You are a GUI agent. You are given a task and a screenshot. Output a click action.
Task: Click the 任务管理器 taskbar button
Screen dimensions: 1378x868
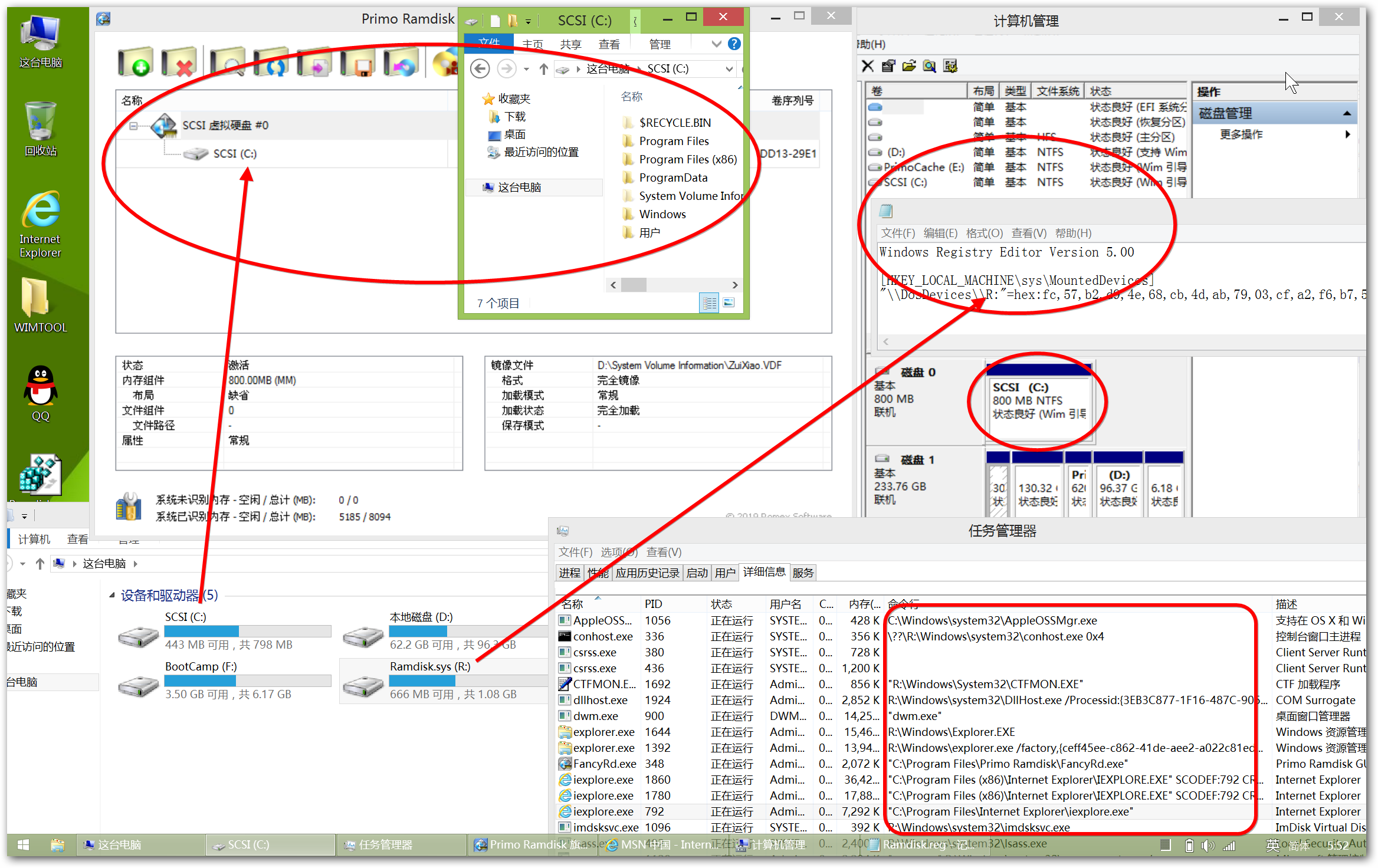(401, 844)
